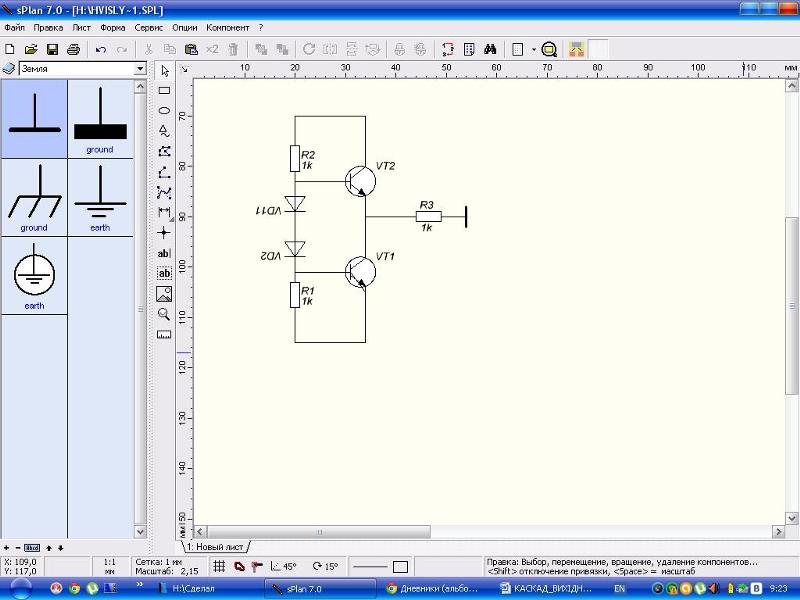Screen dimensions: 800x600
Task: Click the minus button under the library panel
Action: click(x=18, y=548)
